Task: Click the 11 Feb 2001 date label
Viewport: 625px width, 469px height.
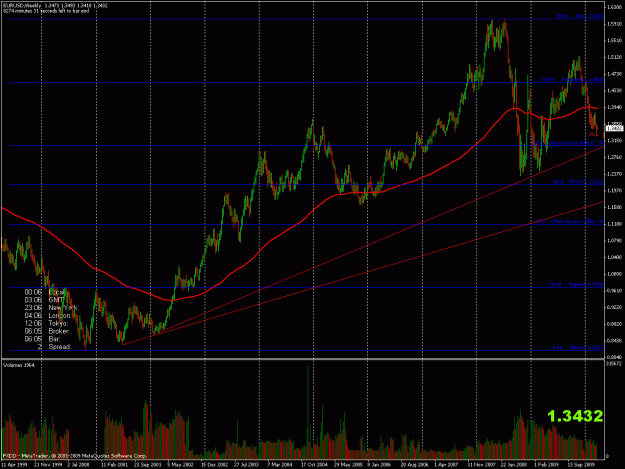Action: click(114, 465)
